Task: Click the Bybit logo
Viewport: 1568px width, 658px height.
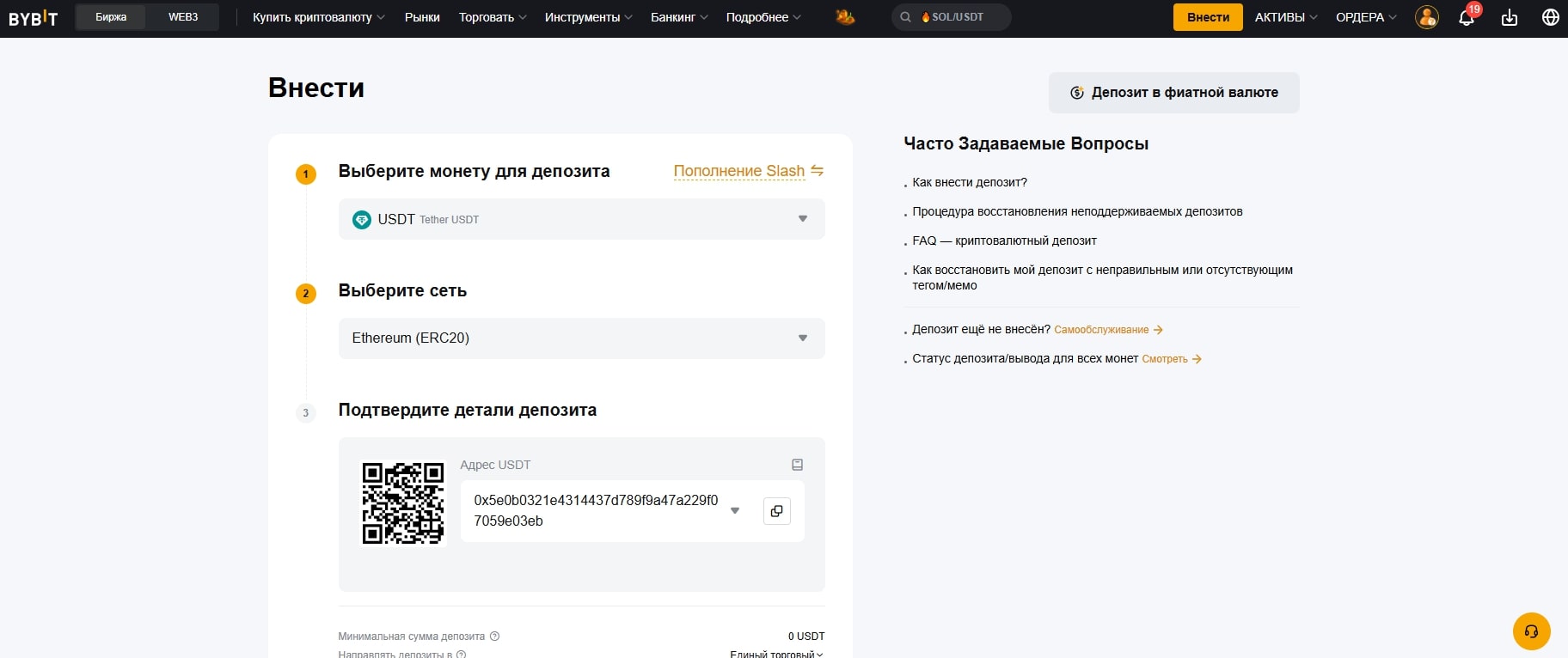Action: (34, 17)
